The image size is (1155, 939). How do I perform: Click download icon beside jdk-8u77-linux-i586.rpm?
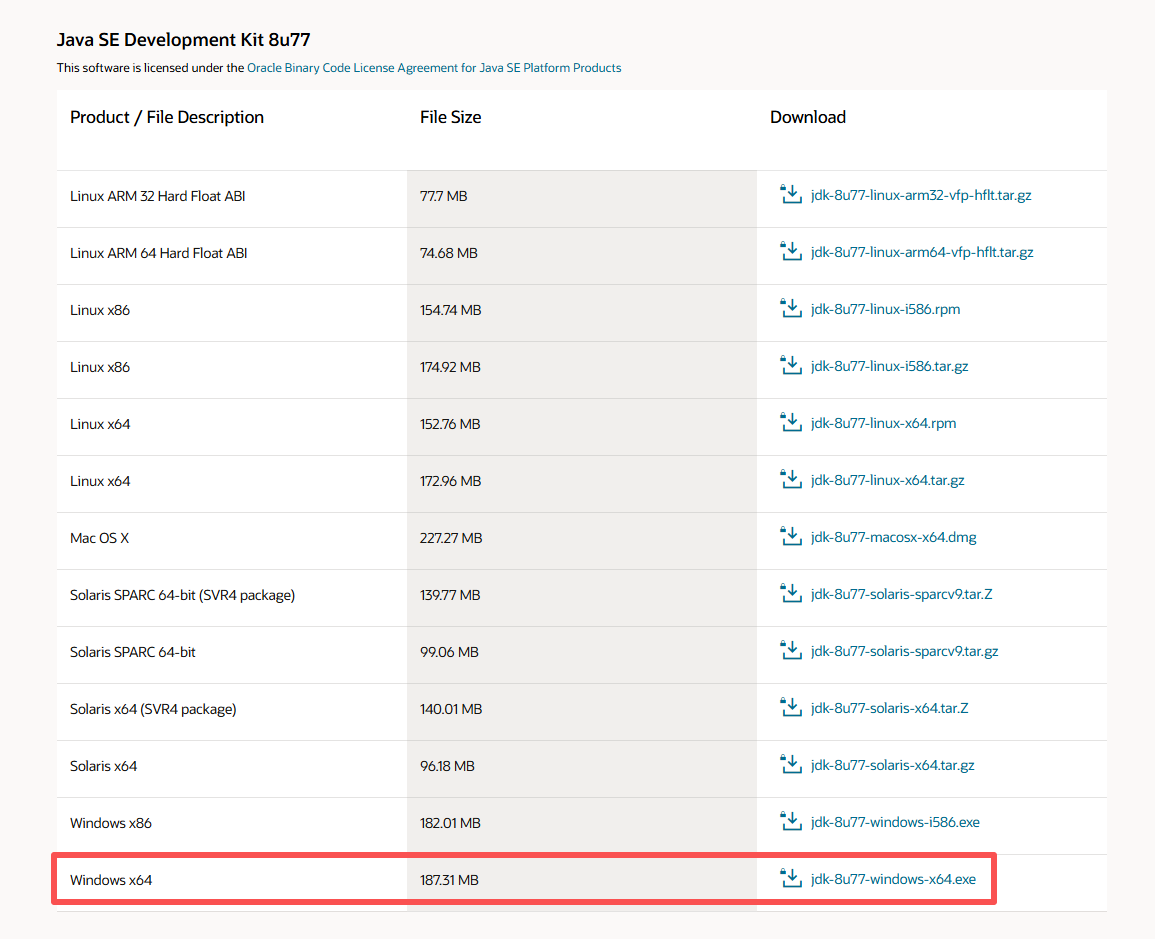tap(791, 309)
